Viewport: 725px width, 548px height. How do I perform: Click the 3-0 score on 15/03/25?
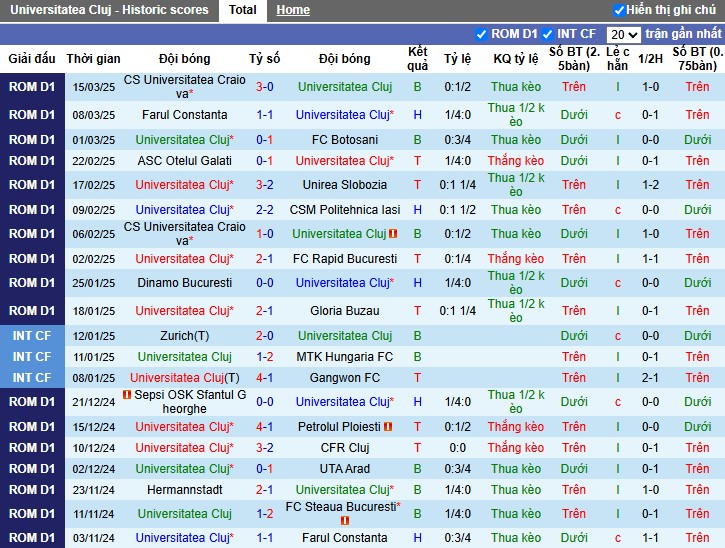tap(264, 86)
